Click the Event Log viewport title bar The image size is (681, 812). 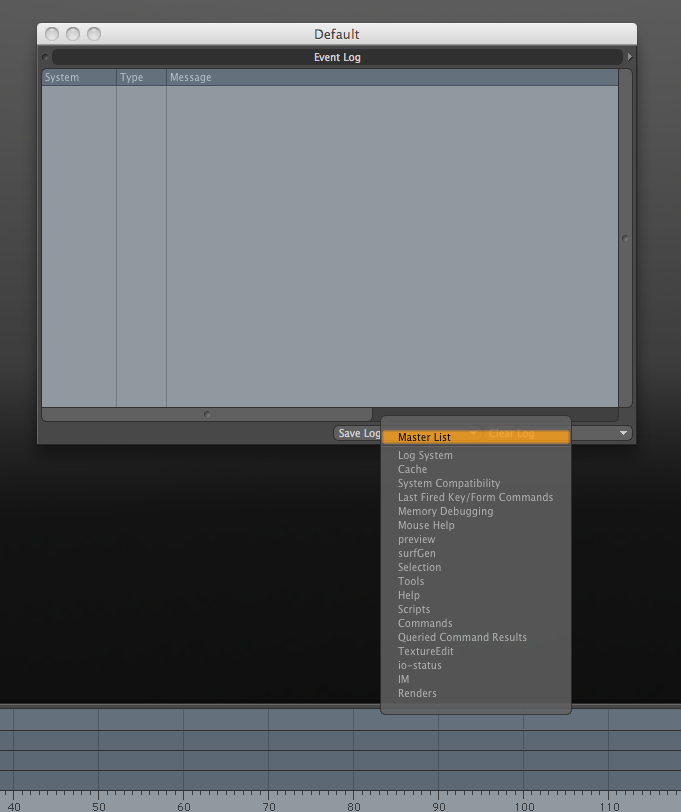tap(337, 57)
